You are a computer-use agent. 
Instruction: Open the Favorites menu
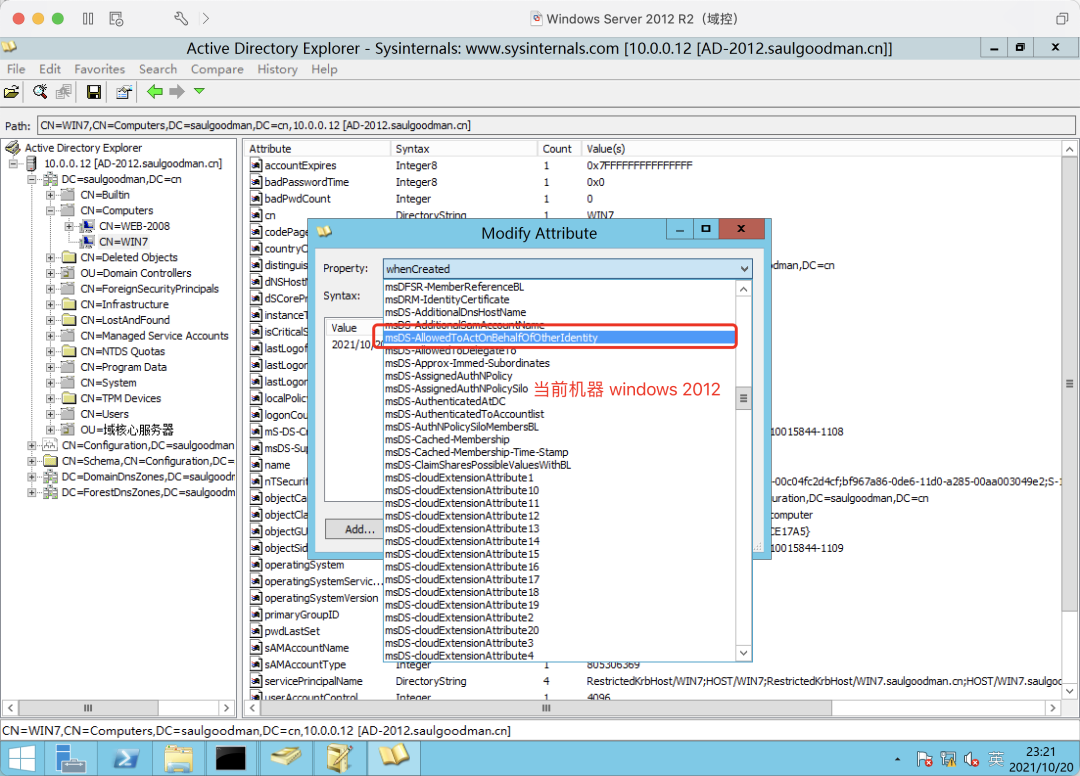coord(100,69)
